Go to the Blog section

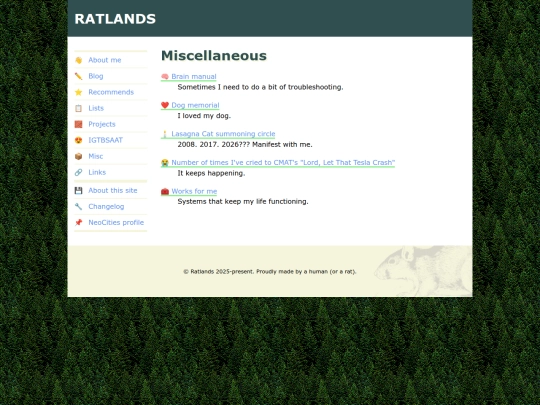[x=96, y=76]
